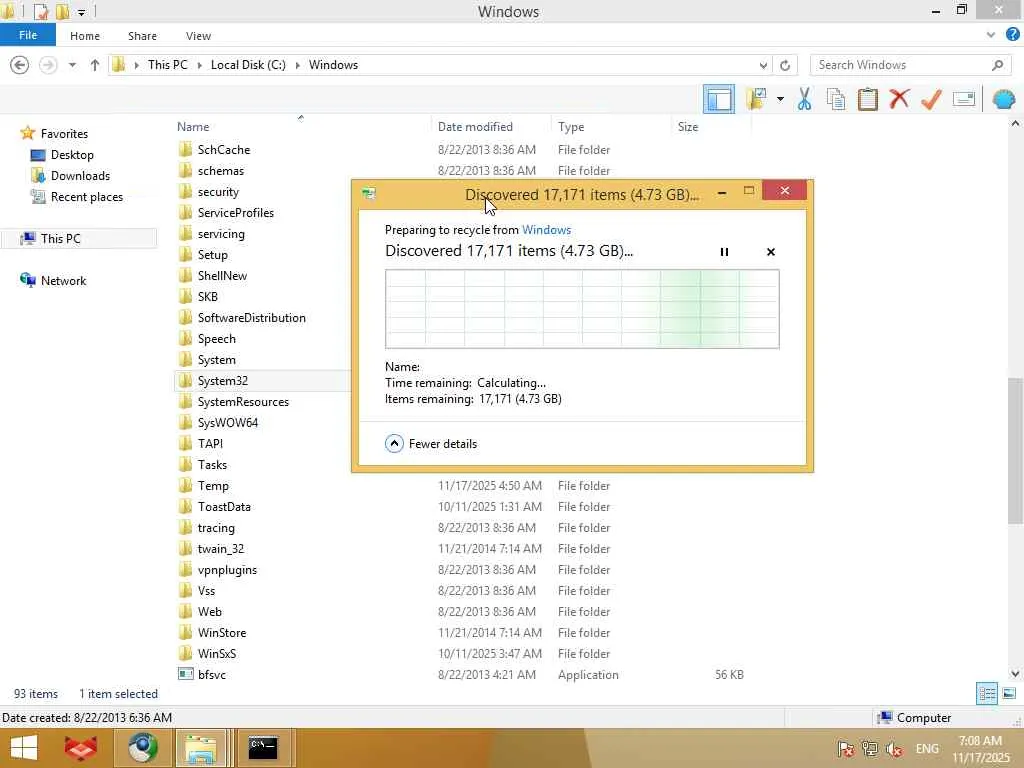Click the volume muted tray icon

(x=894, y=749)
